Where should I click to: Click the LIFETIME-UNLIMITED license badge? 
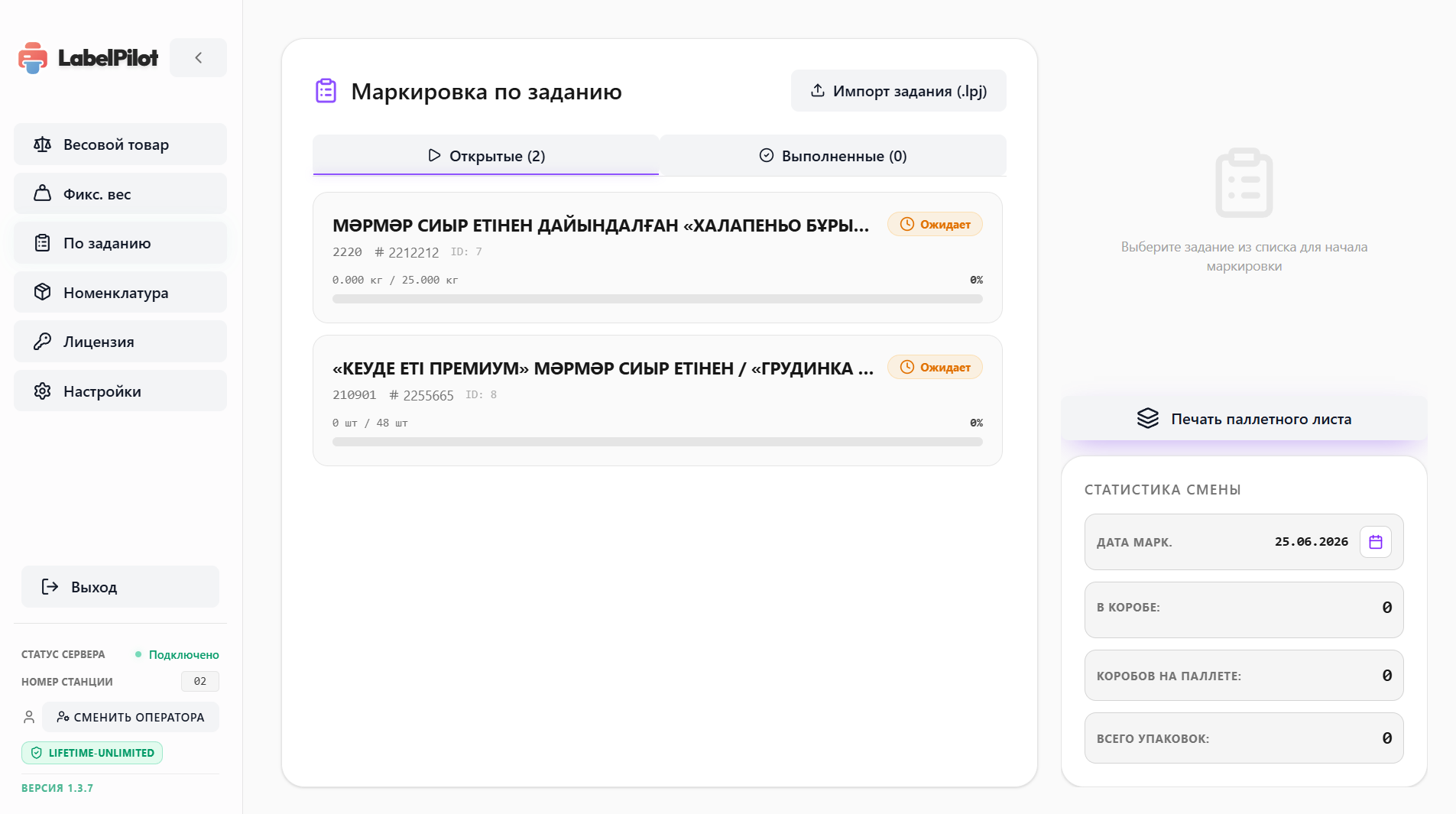coord(92,753)
